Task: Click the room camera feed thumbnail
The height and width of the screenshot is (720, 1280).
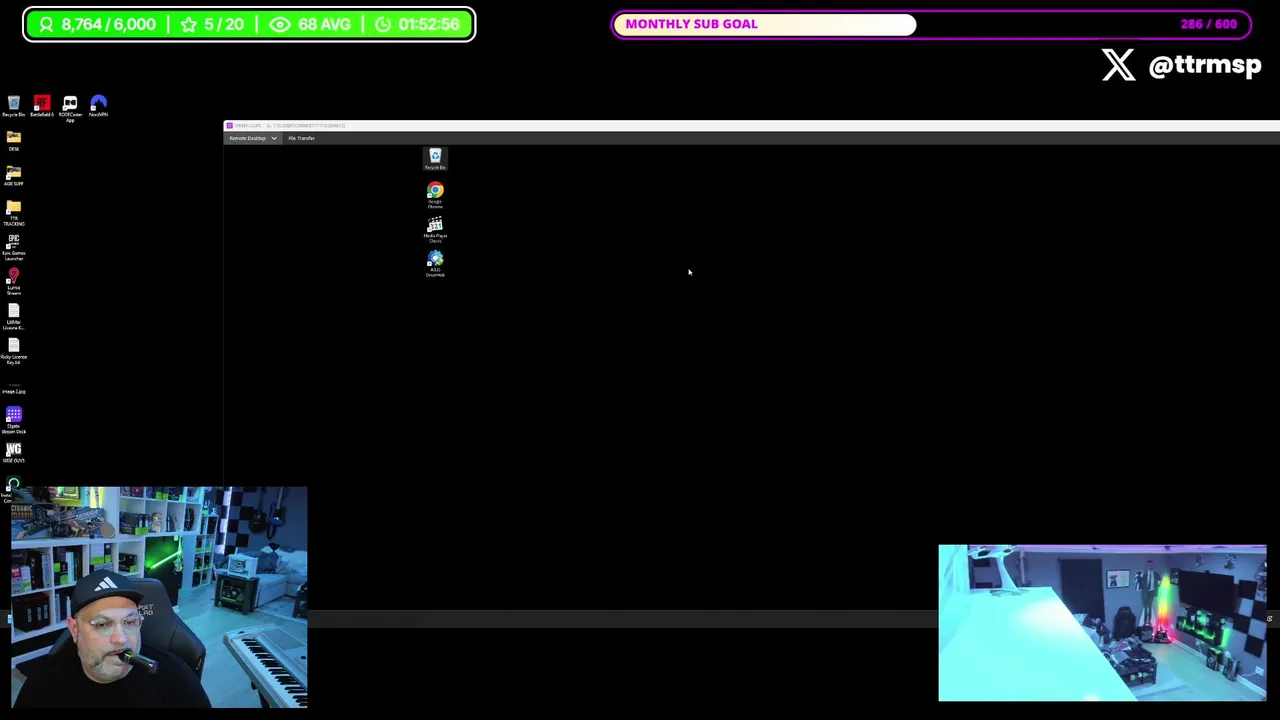Action: click(1102, 623)
